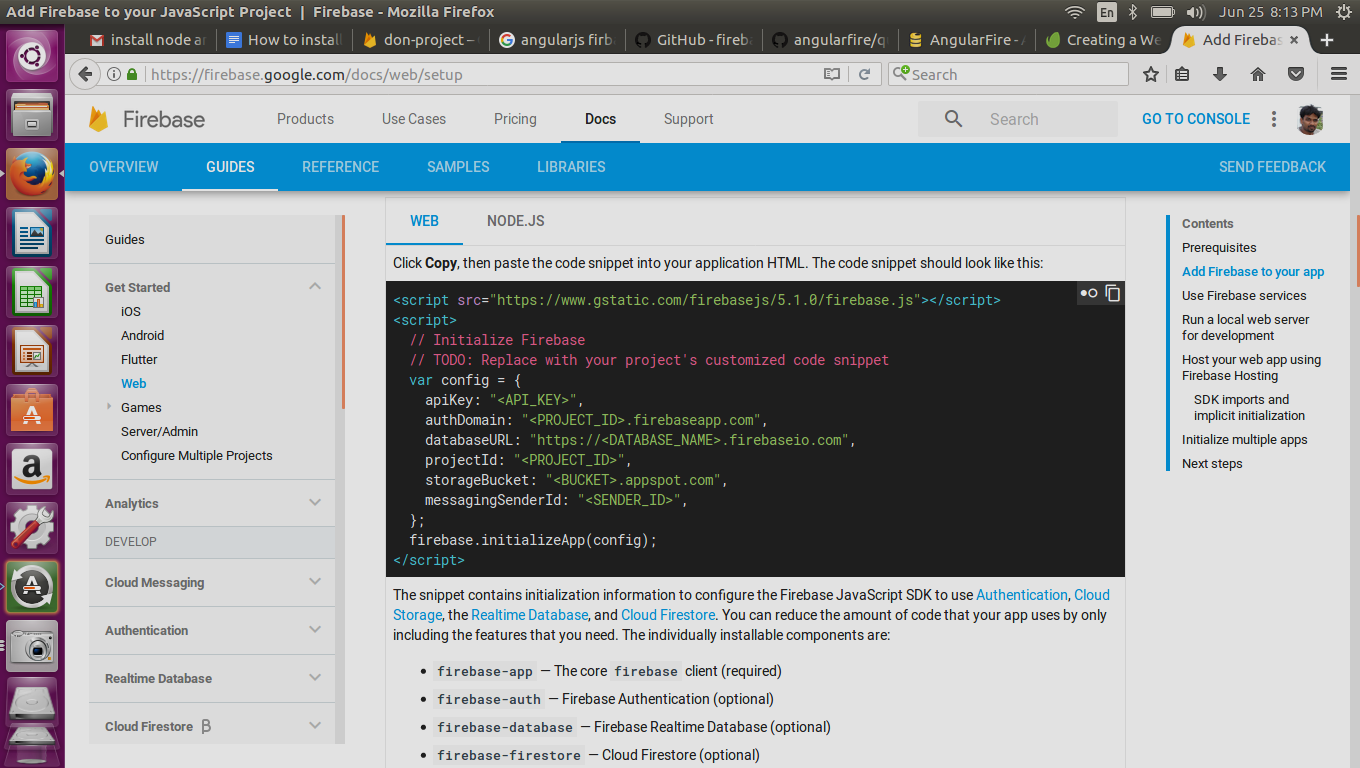
Task: Toggle dark code theme in snippet
Action: 1089,293
